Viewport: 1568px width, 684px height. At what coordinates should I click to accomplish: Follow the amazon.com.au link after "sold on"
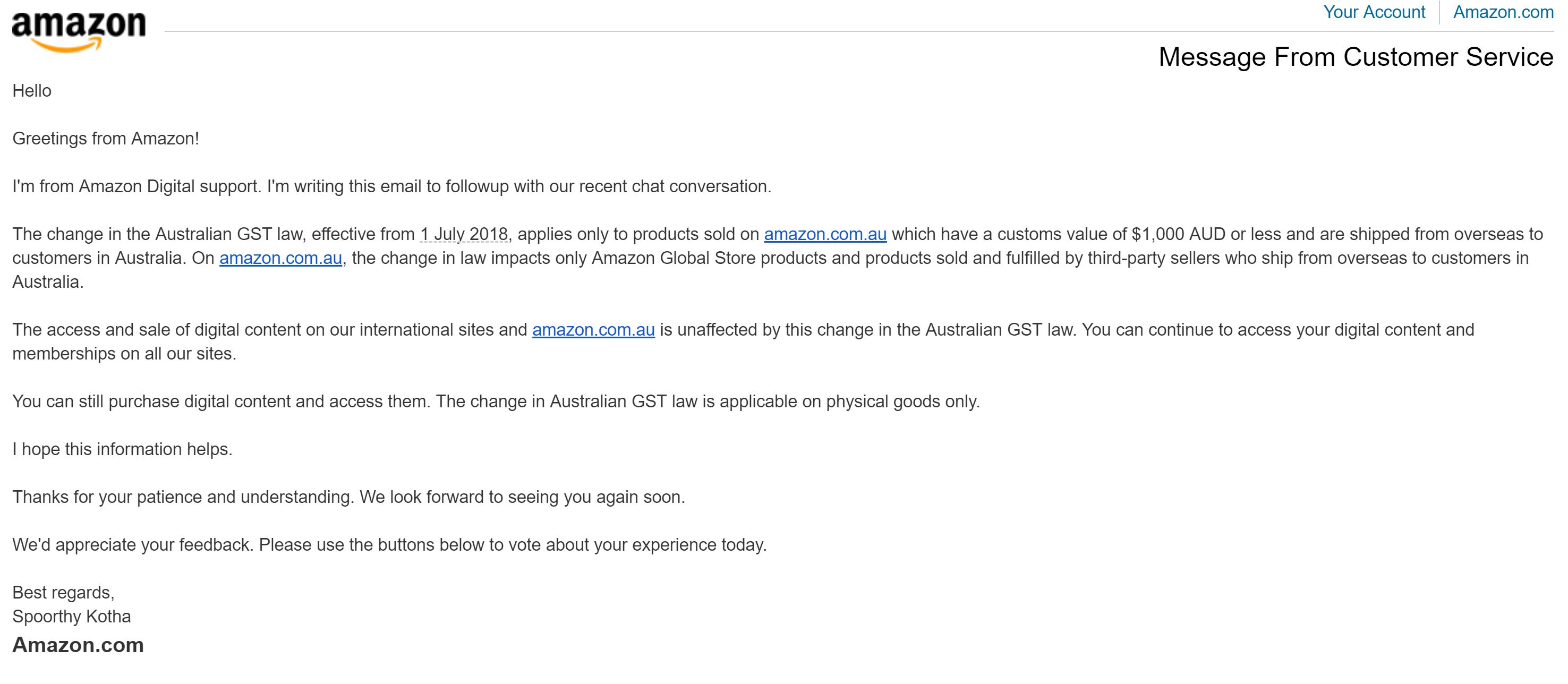pos(825,234)
